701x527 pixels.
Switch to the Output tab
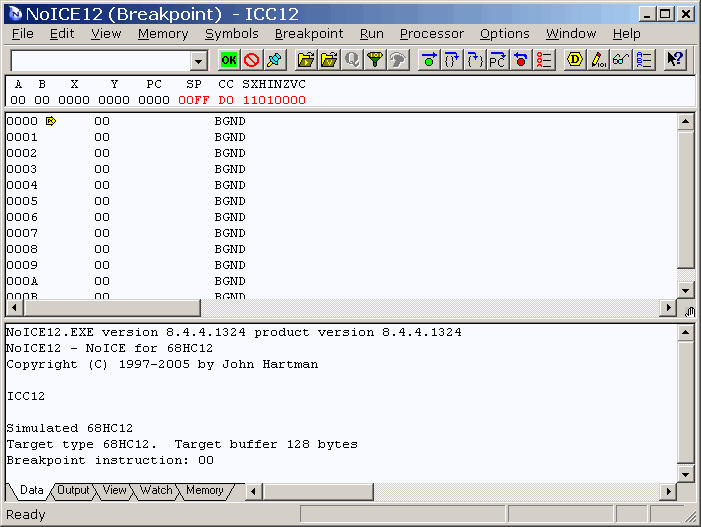tap(73, 490)
